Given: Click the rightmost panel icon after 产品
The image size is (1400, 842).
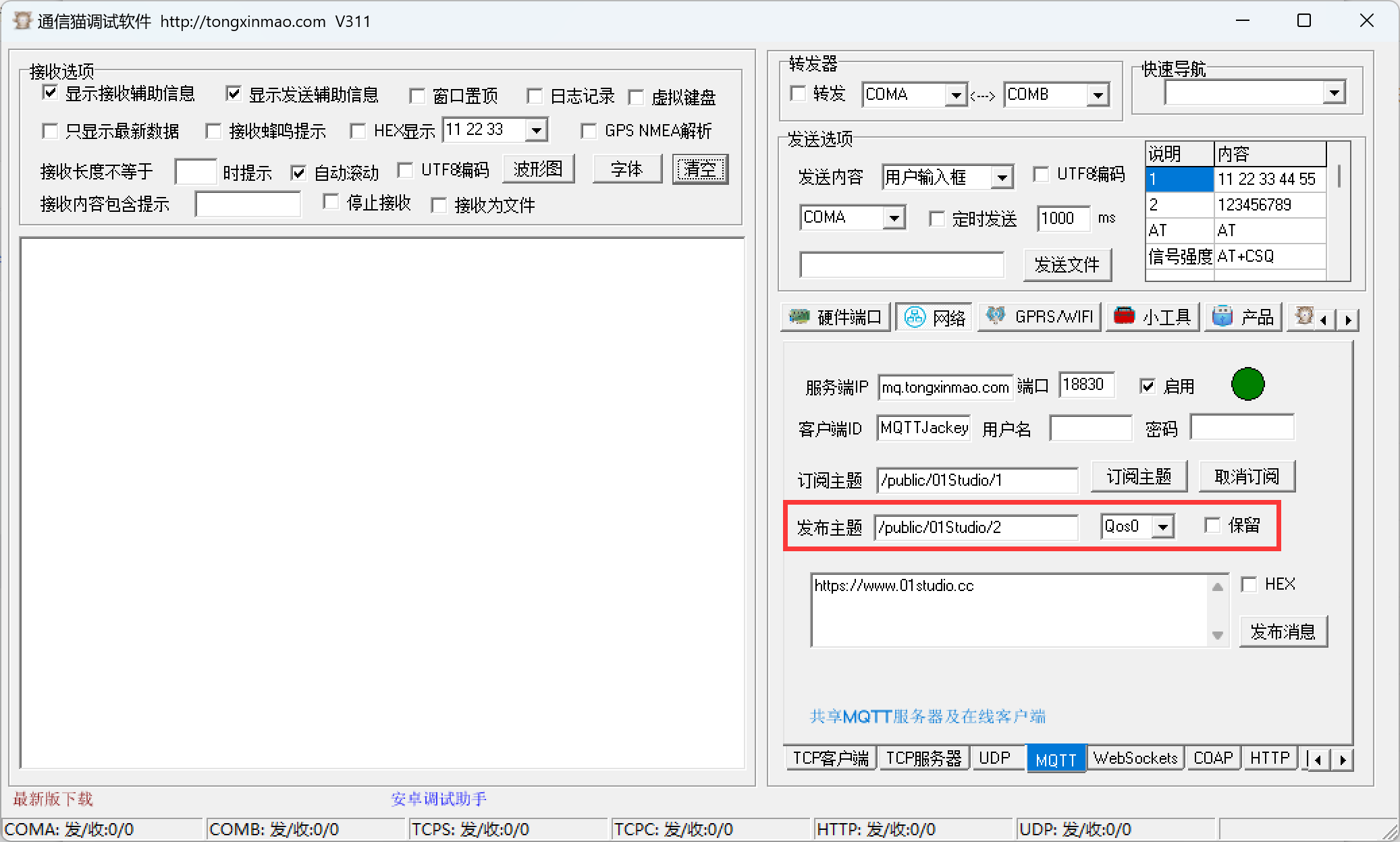Looking at the screenshot, I should point(1305,316).
